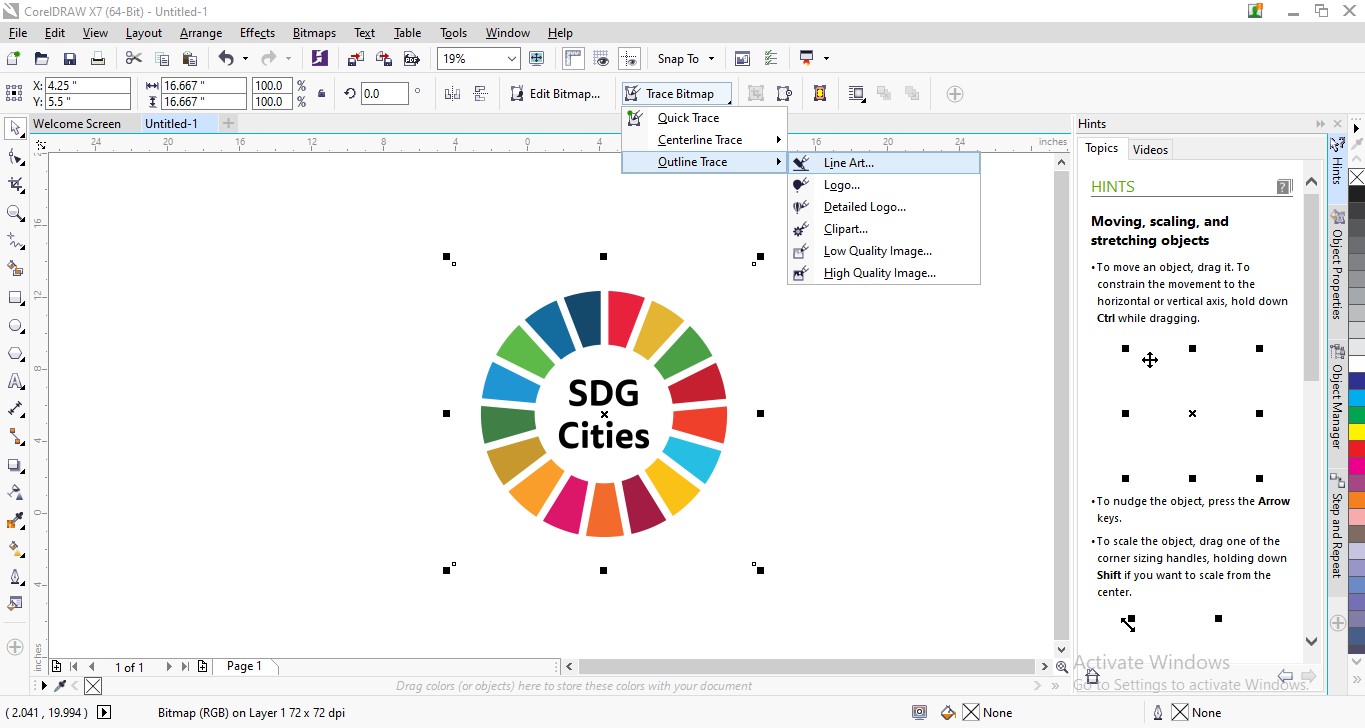Open the Object Properties docker tab
This screenshot has width=1365, height=728.
click(x=1337, y=264)
